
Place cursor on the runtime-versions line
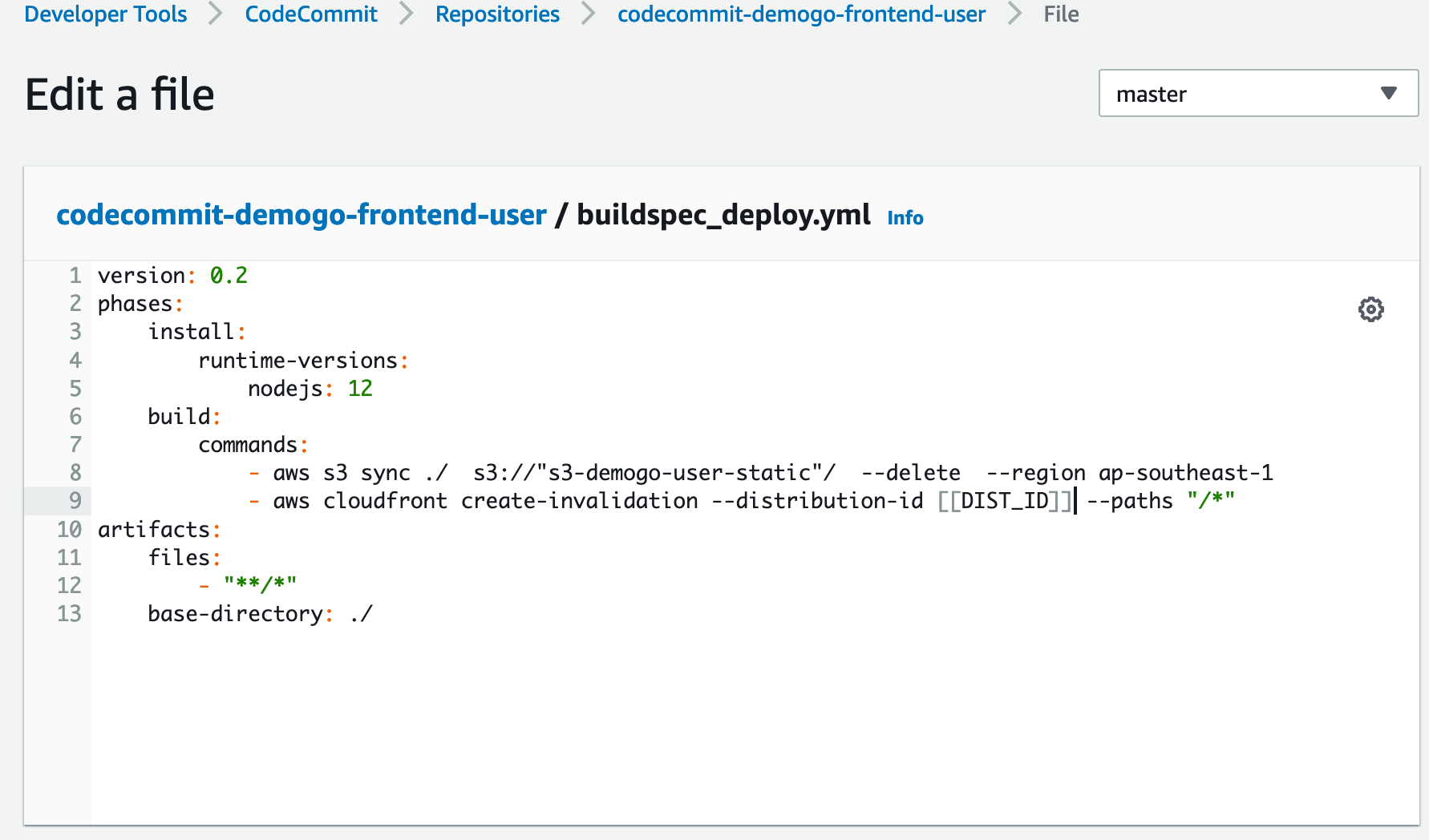coord(303,361)
